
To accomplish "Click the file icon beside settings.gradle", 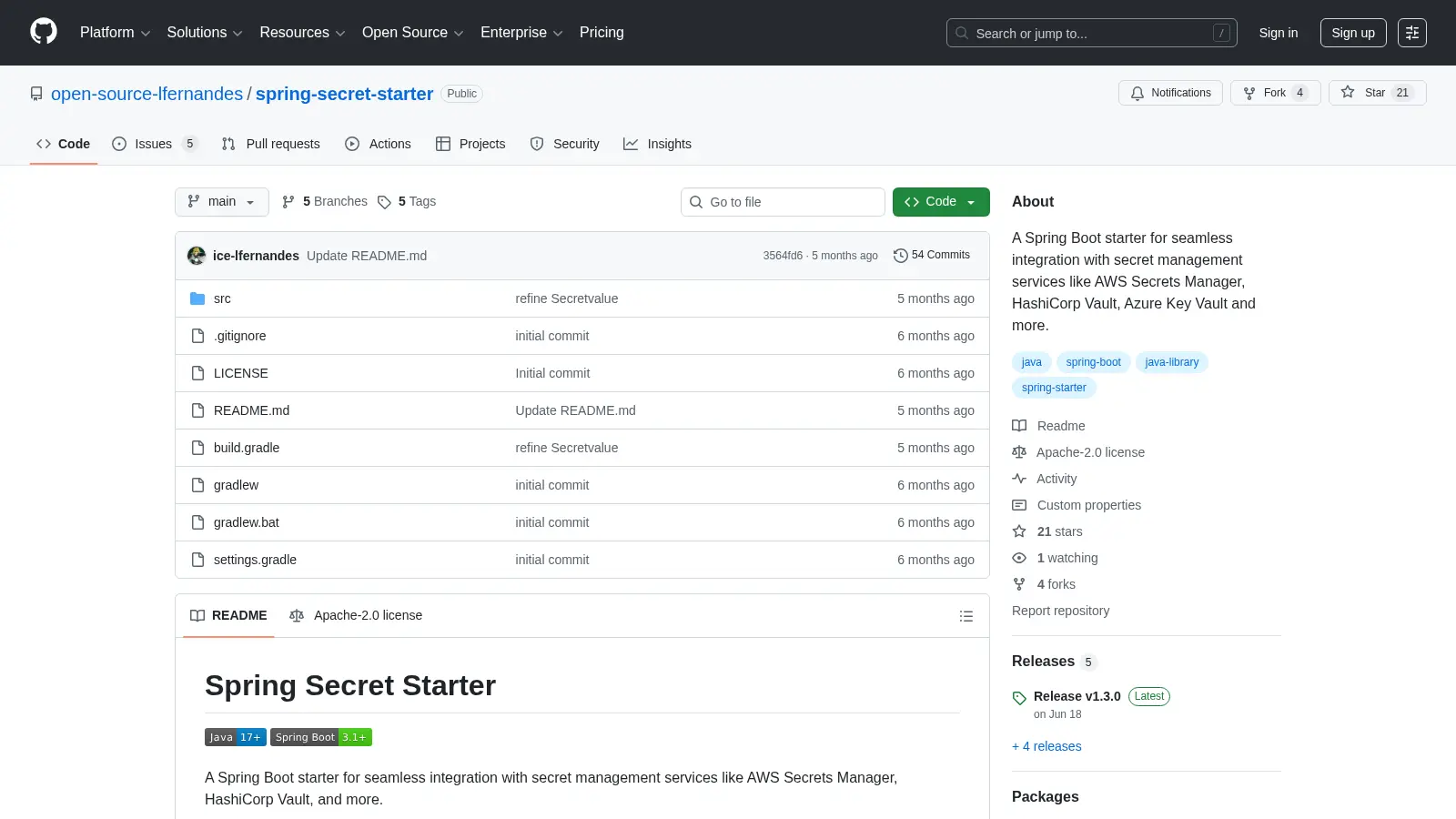I will pyautogui.click(x=197, y=560).
